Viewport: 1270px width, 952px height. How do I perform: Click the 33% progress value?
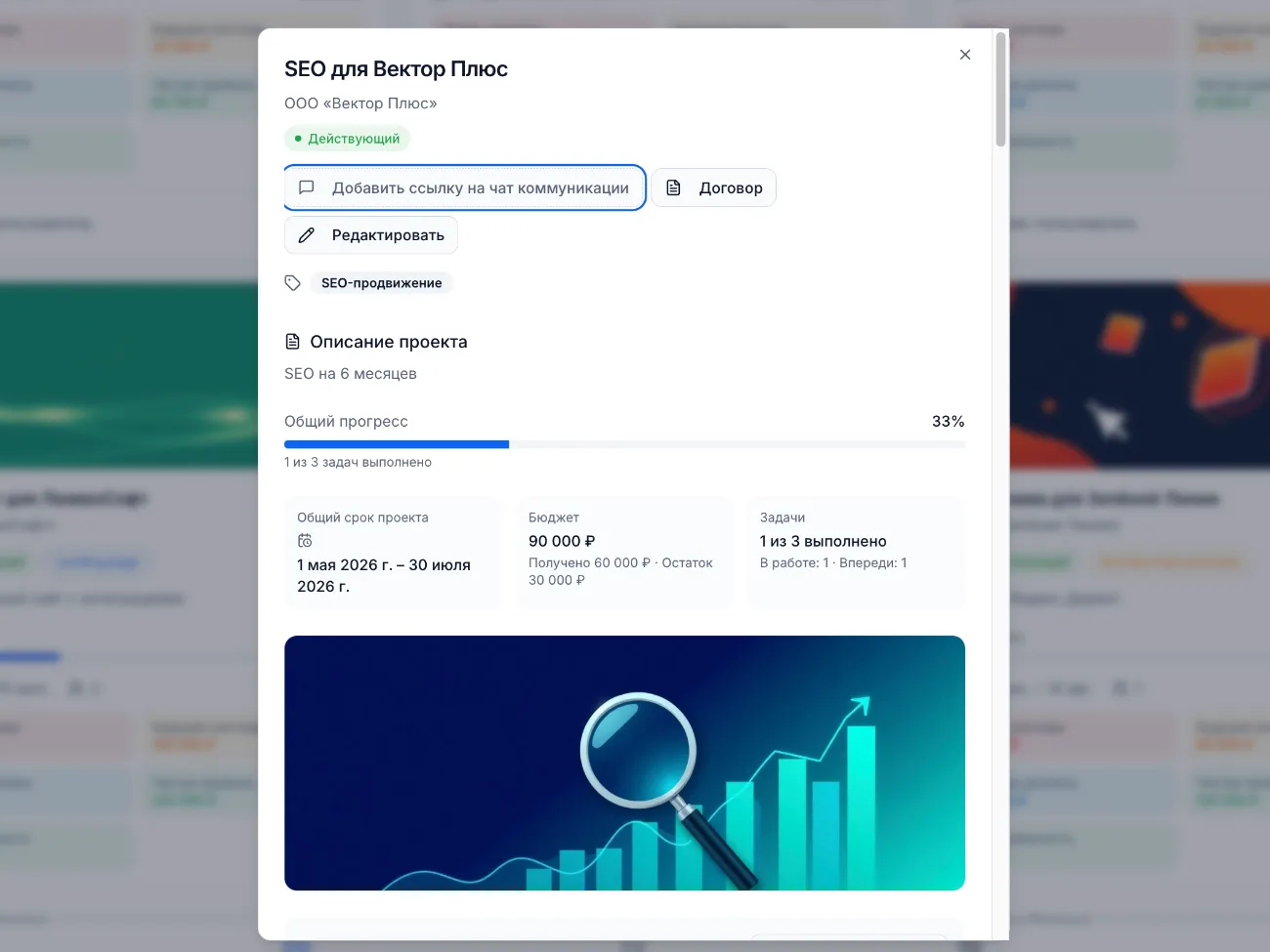pos(948,422)
